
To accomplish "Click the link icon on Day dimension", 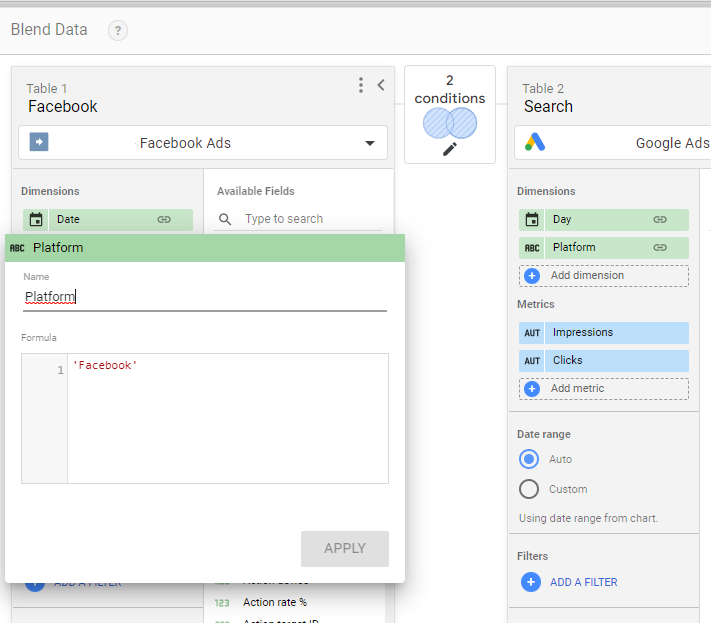I will (660, 219).
